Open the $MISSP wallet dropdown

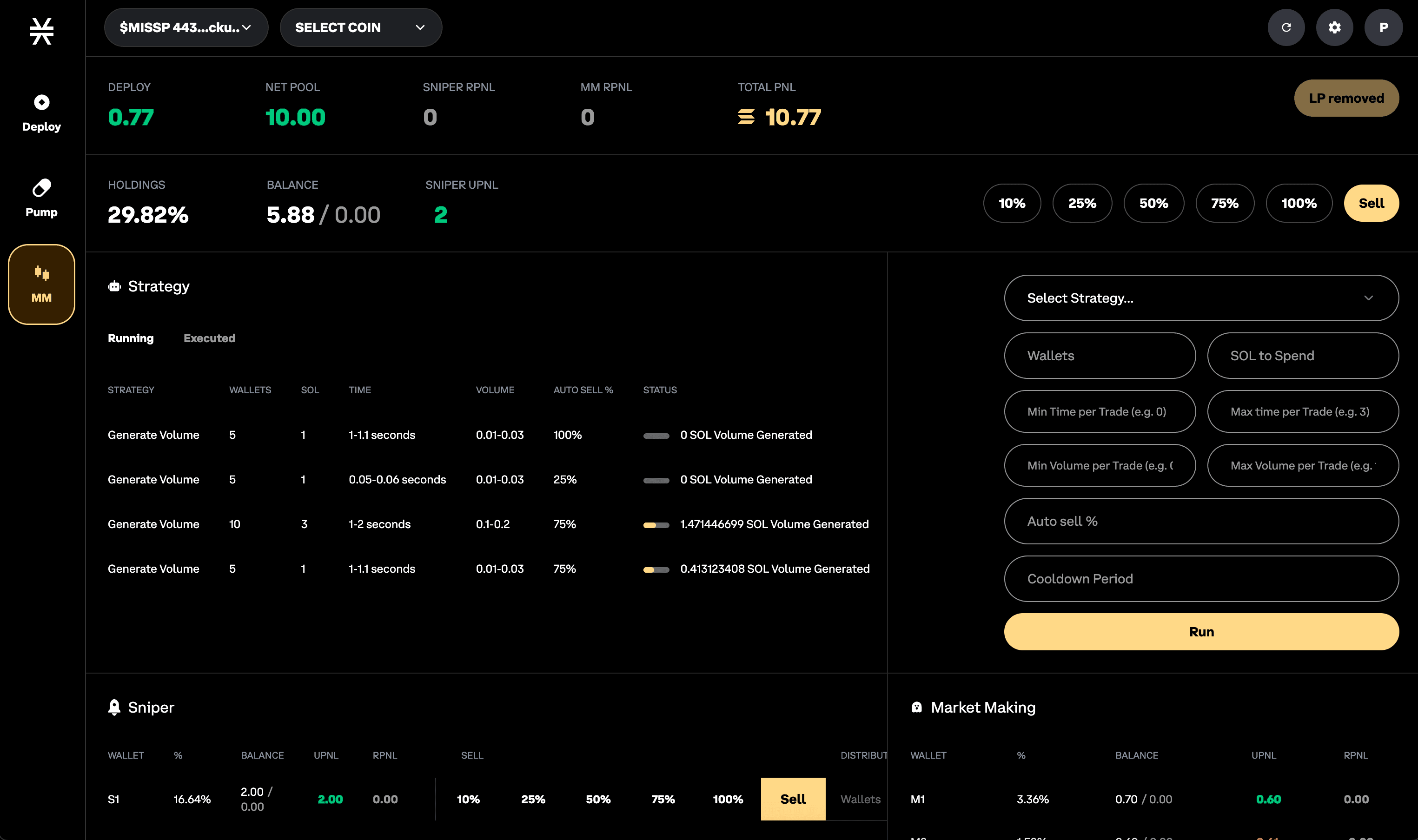pyautogui.click(x=186, y=27)
